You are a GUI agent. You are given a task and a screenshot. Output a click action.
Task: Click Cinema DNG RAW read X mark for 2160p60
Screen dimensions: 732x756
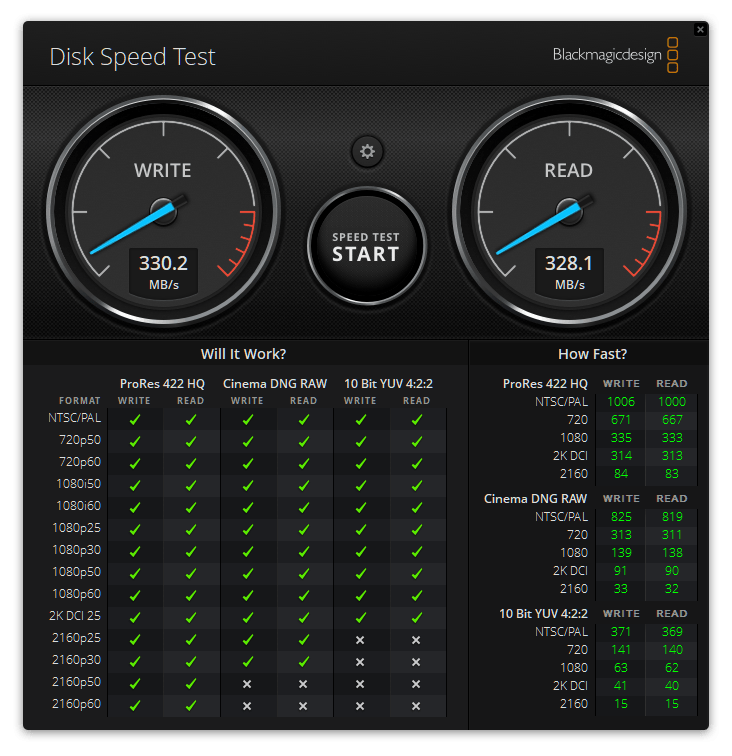(x=303, y=706)
